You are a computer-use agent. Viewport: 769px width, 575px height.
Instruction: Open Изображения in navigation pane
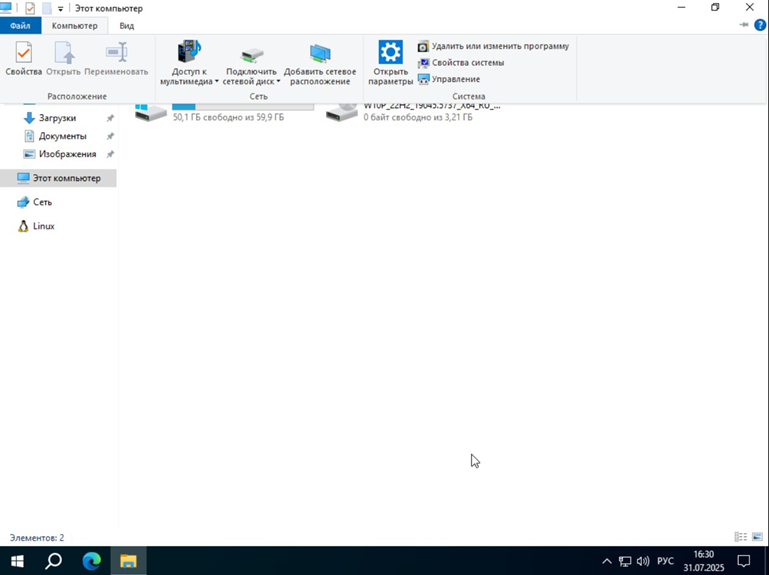(x=67, y=154)
